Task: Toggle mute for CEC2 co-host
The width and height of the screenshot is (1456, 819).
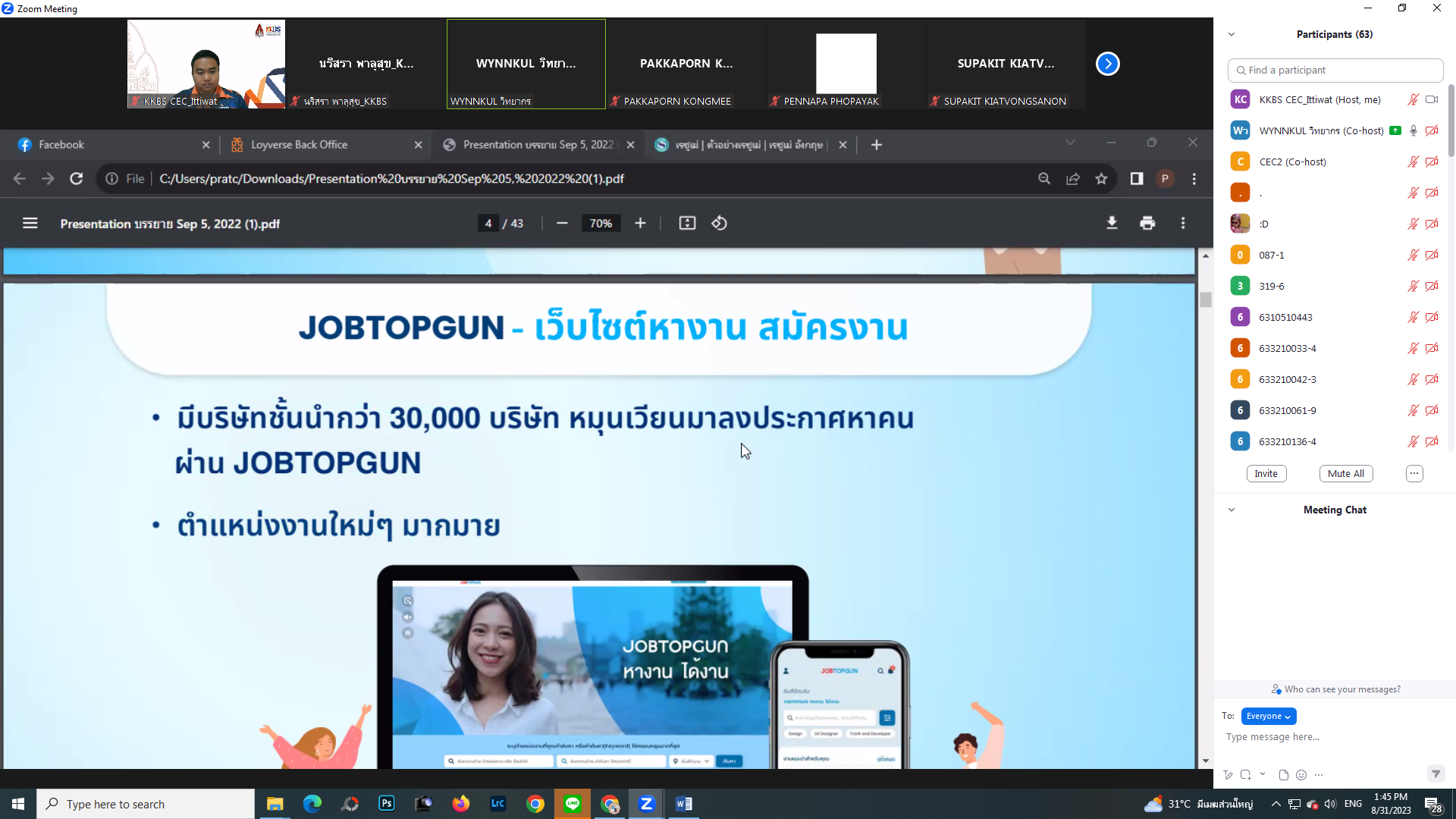Action: 1413,162
